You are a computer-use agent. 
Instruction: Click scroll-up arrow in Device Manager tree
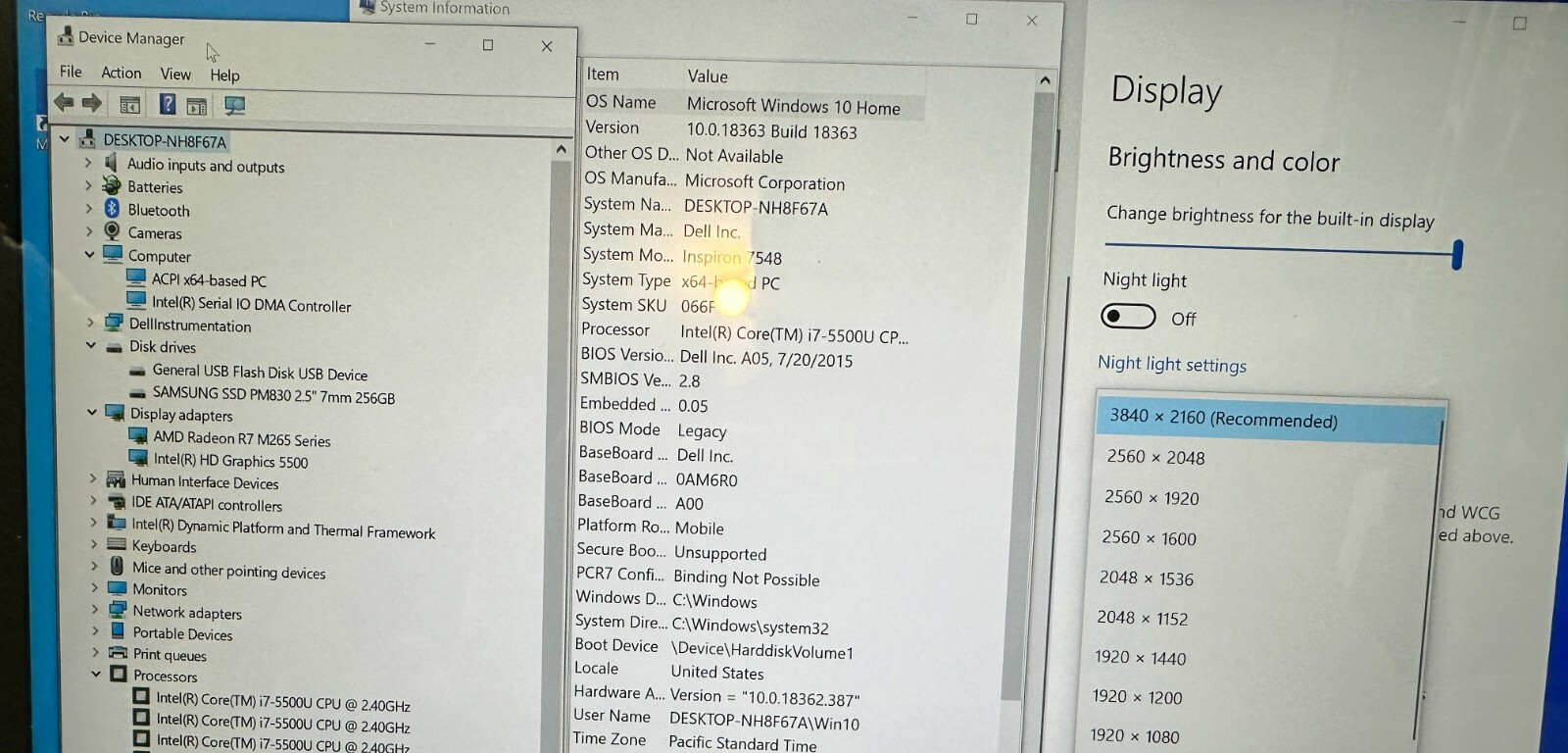tap(561, 150)
